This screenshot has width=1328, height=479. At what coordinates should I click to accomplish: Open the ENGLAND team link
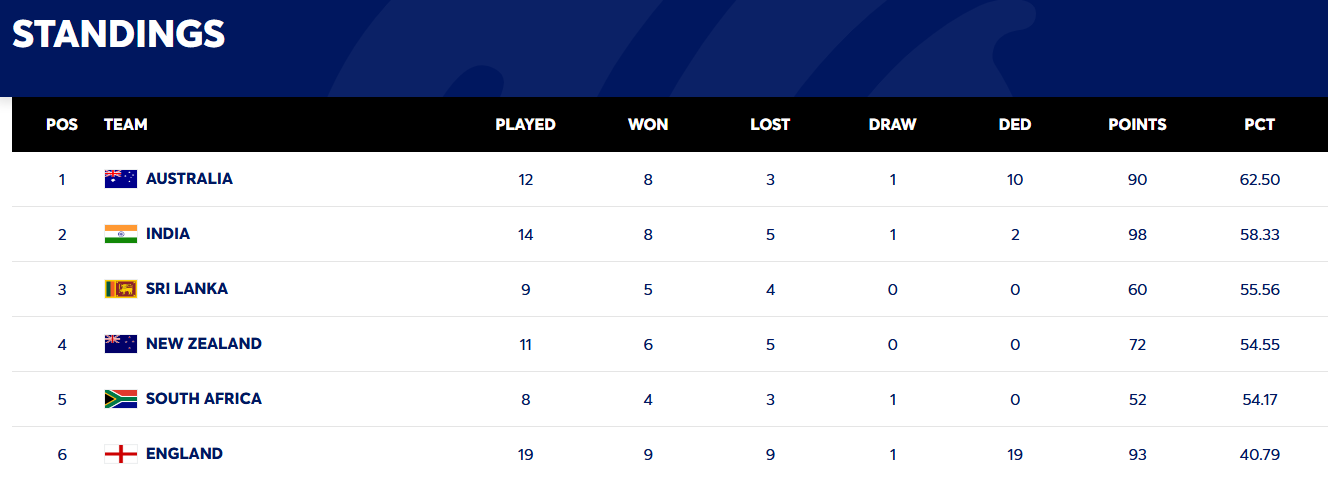click(184, 454)
